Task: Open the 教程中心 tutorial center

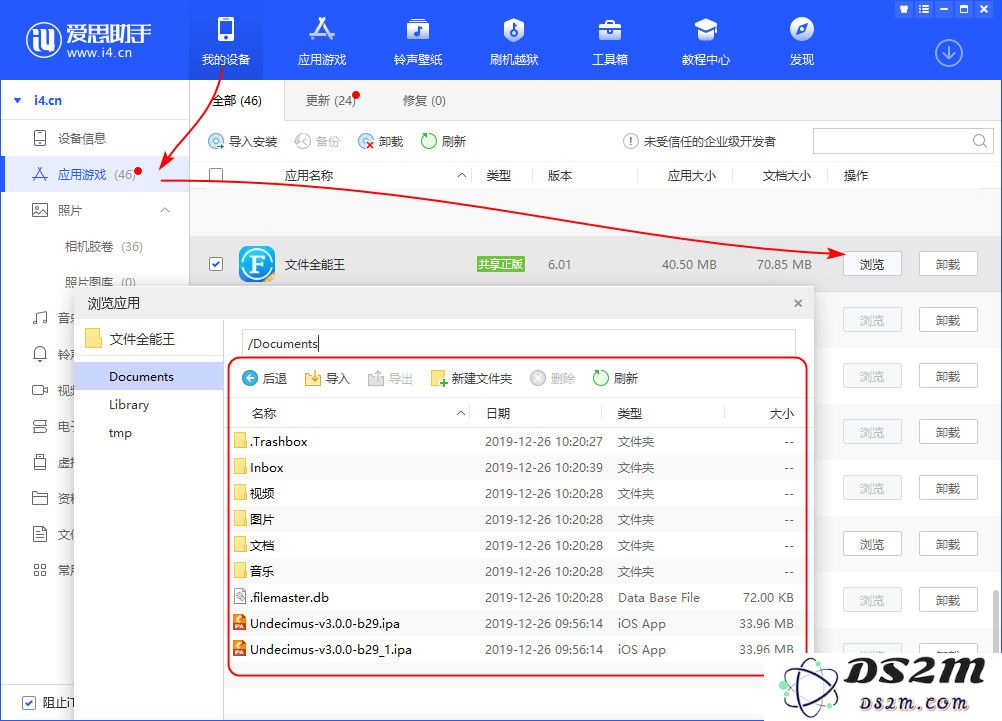Action: pos(705,41)
